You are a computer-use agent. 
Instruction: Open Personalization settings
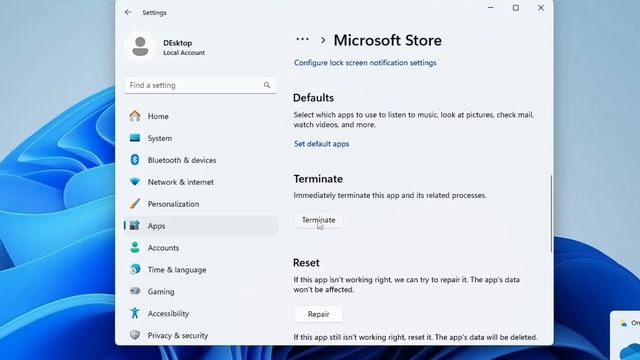coord(201,204)
